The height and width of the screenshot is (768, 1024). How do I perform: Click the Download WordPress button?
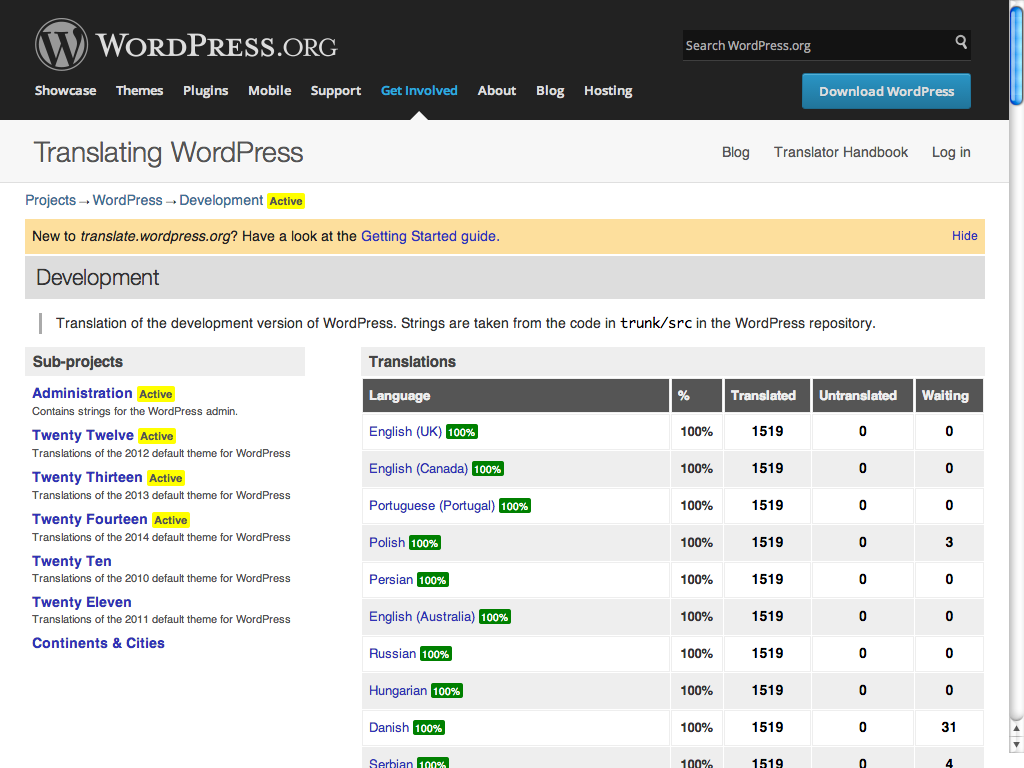[886, 91]
